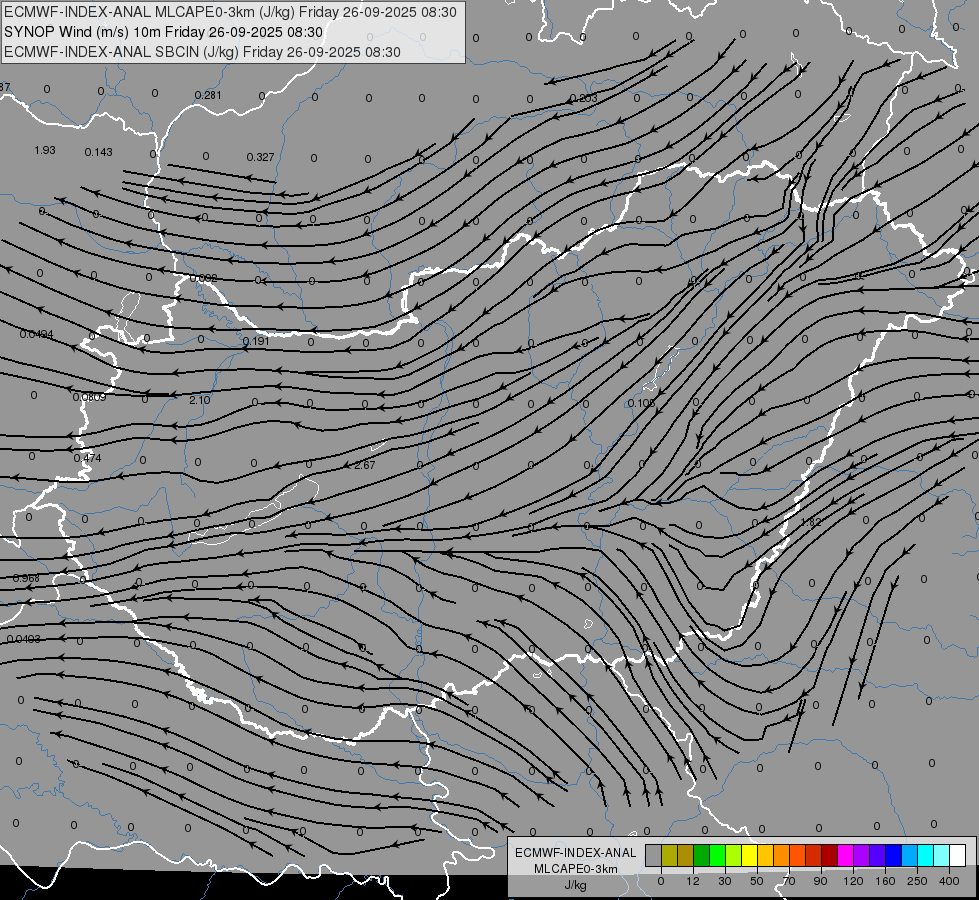Click the map value 0.0494
This screenshot has height=900, width=979.
pos(36,334)
